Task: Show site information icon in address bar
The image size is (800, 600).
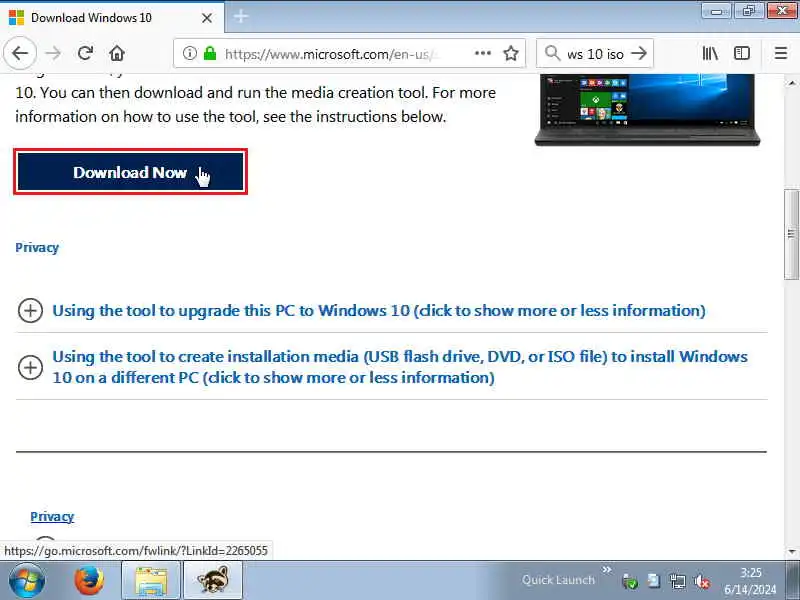Action: click(189, 53)
